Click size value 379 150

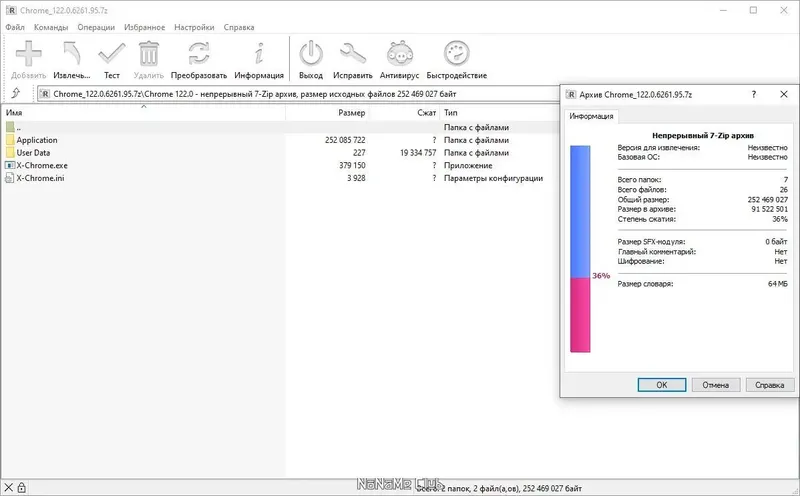(x=352, y=165)
